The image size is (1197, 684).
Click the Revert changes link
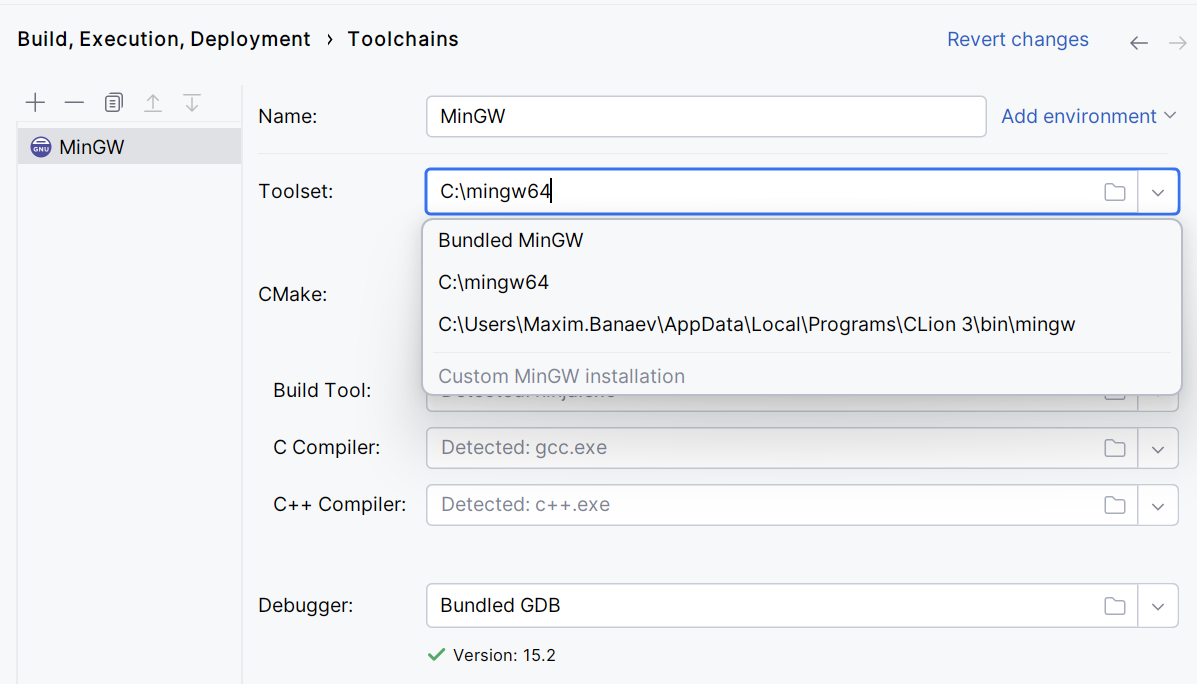(x=1018, y=39)
